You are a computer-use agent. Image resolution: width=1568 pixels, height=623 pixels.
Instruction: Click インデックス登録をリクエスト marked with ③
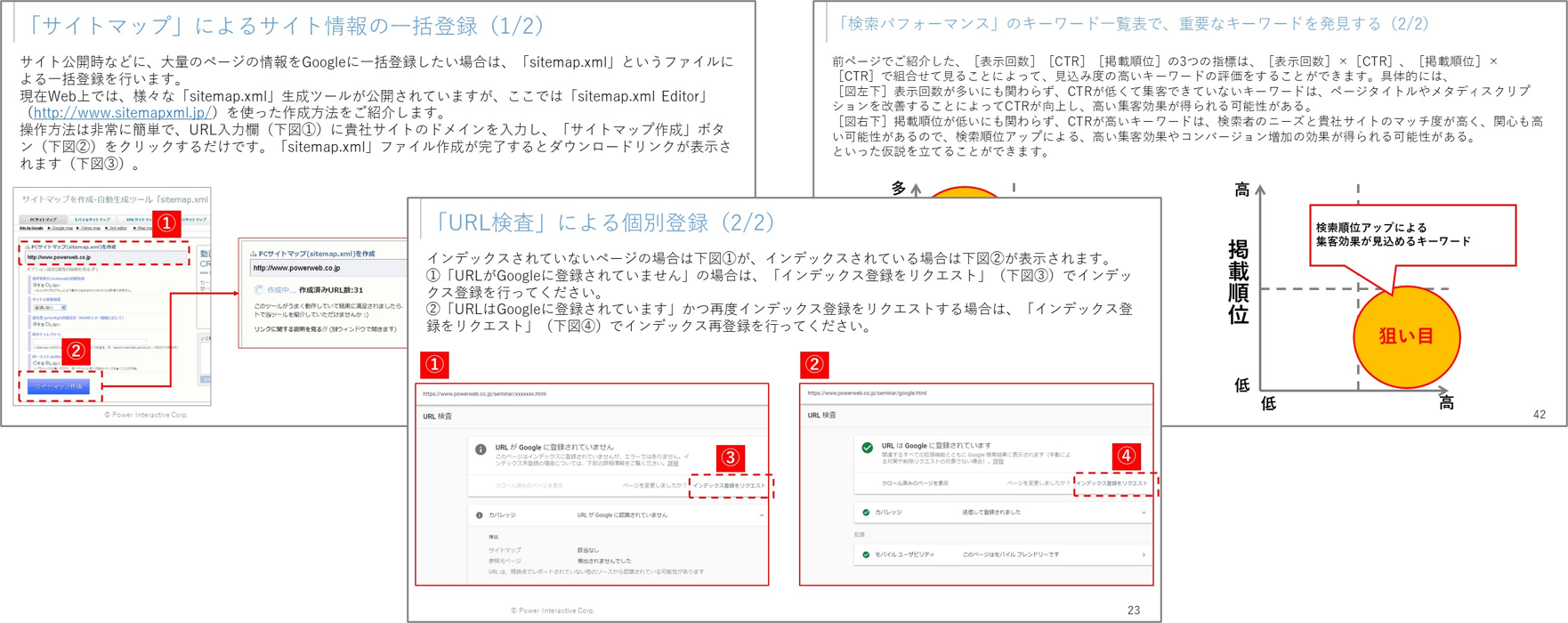[x=729, y=485]
